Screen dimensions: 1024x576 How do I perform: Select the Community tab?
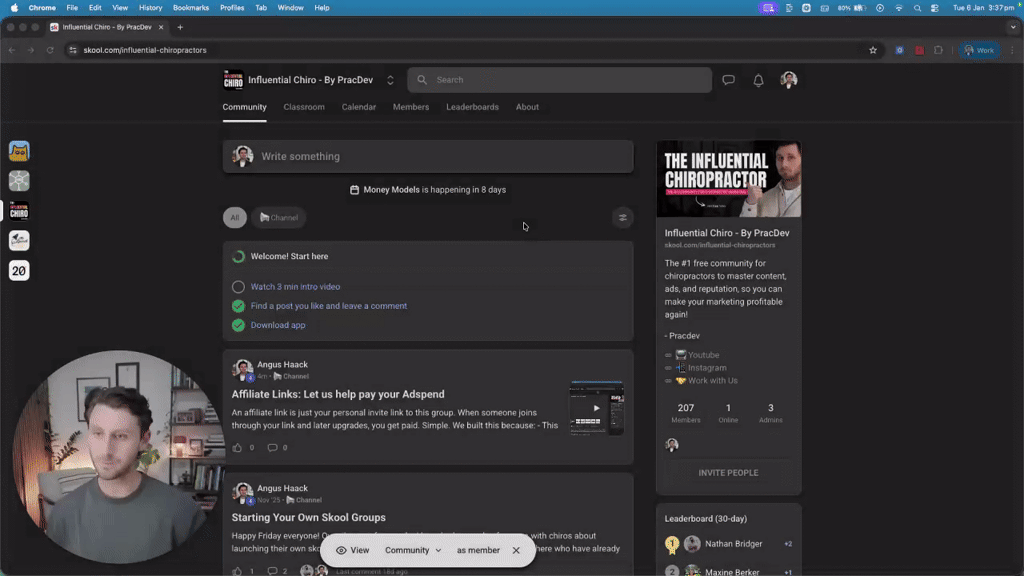(x=244, y=107)
